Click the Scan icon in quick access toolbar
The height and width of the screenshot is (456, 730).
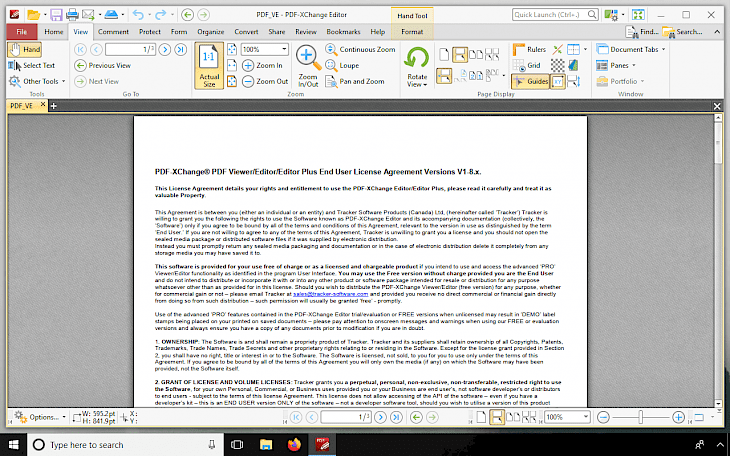coord(111,15)
